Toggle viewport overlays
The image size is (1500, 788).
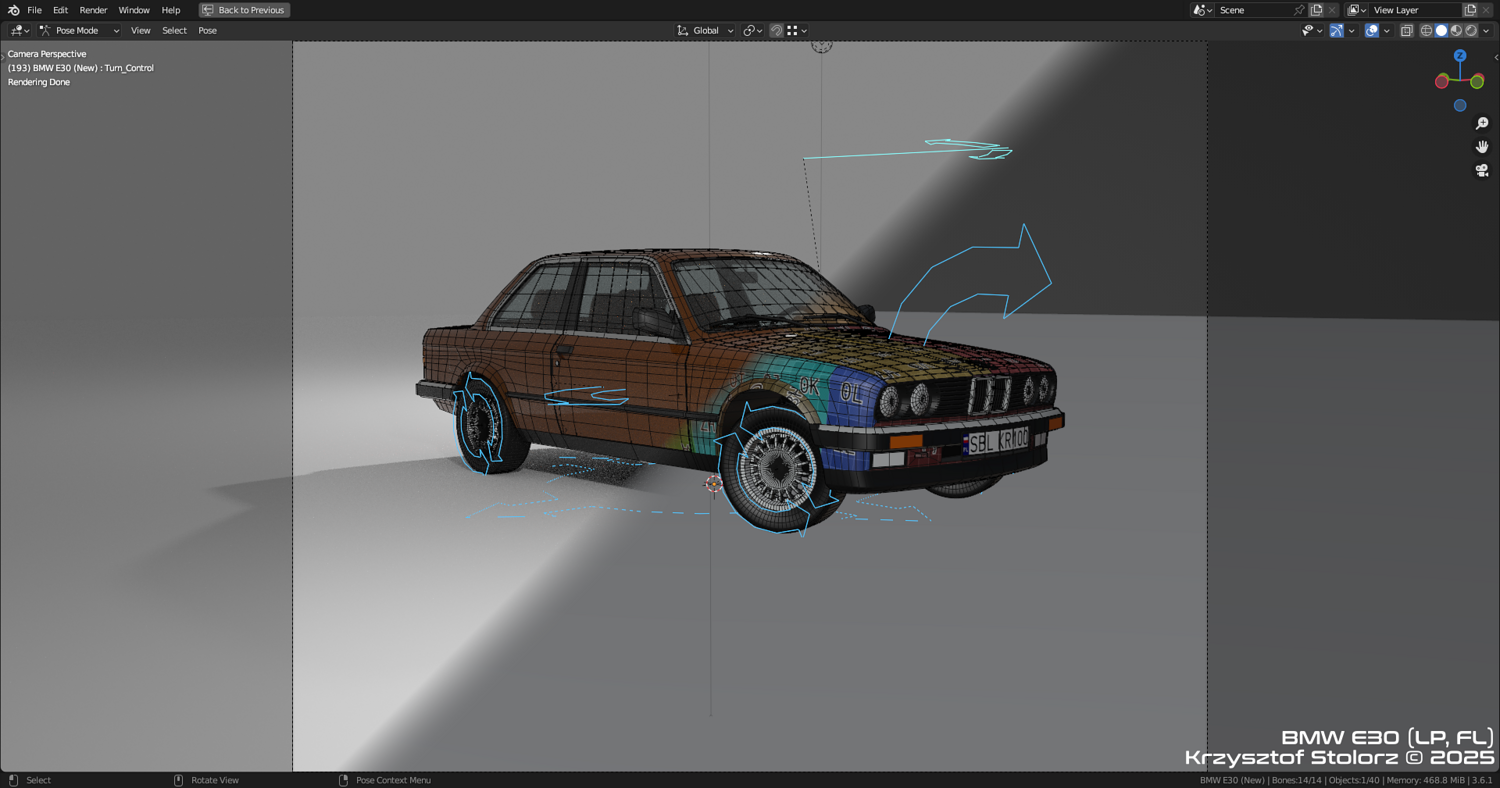(x=1372, y=31)
